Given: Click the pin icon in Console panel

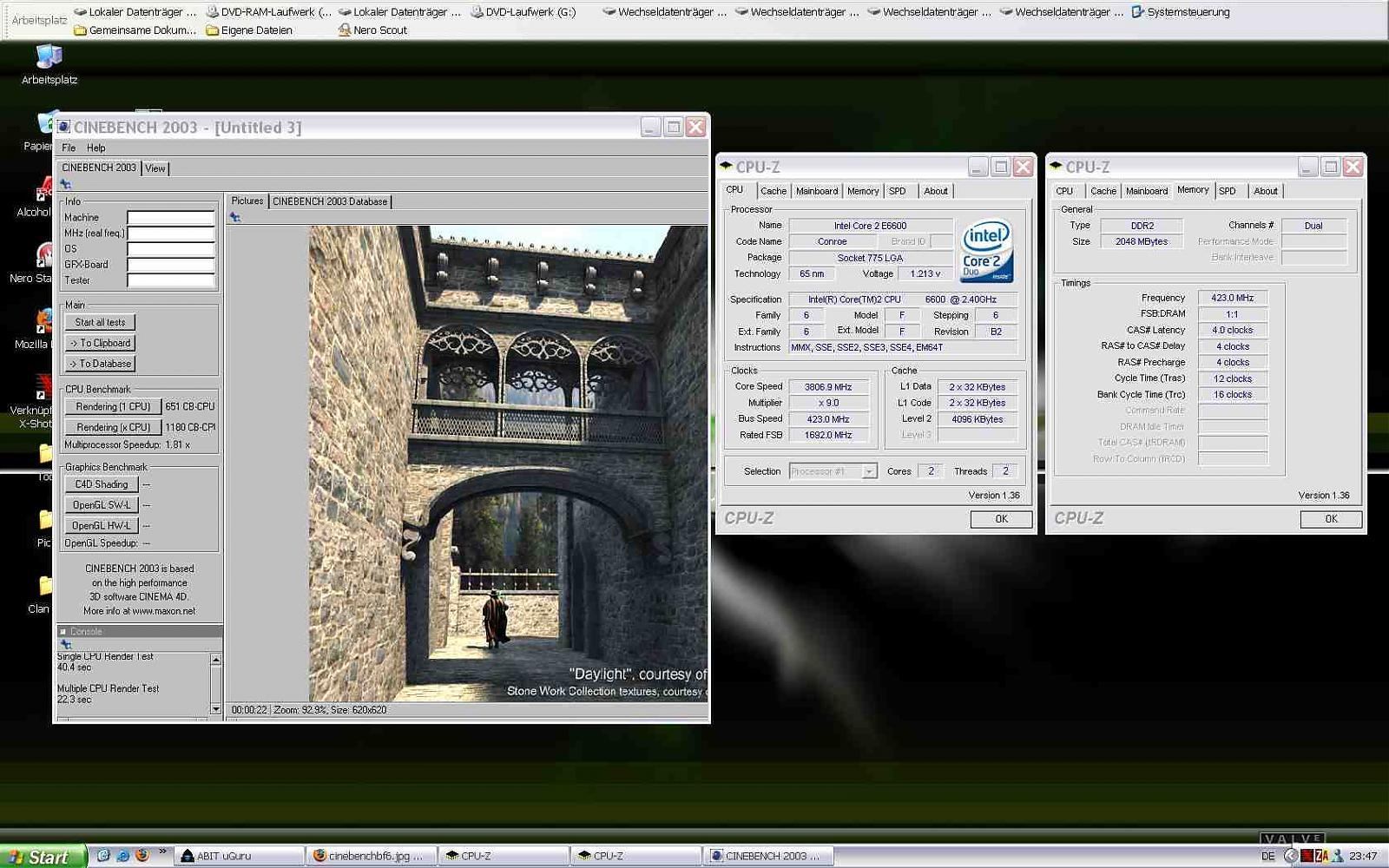Looking at the screenshot, I should tap(66, 644).
